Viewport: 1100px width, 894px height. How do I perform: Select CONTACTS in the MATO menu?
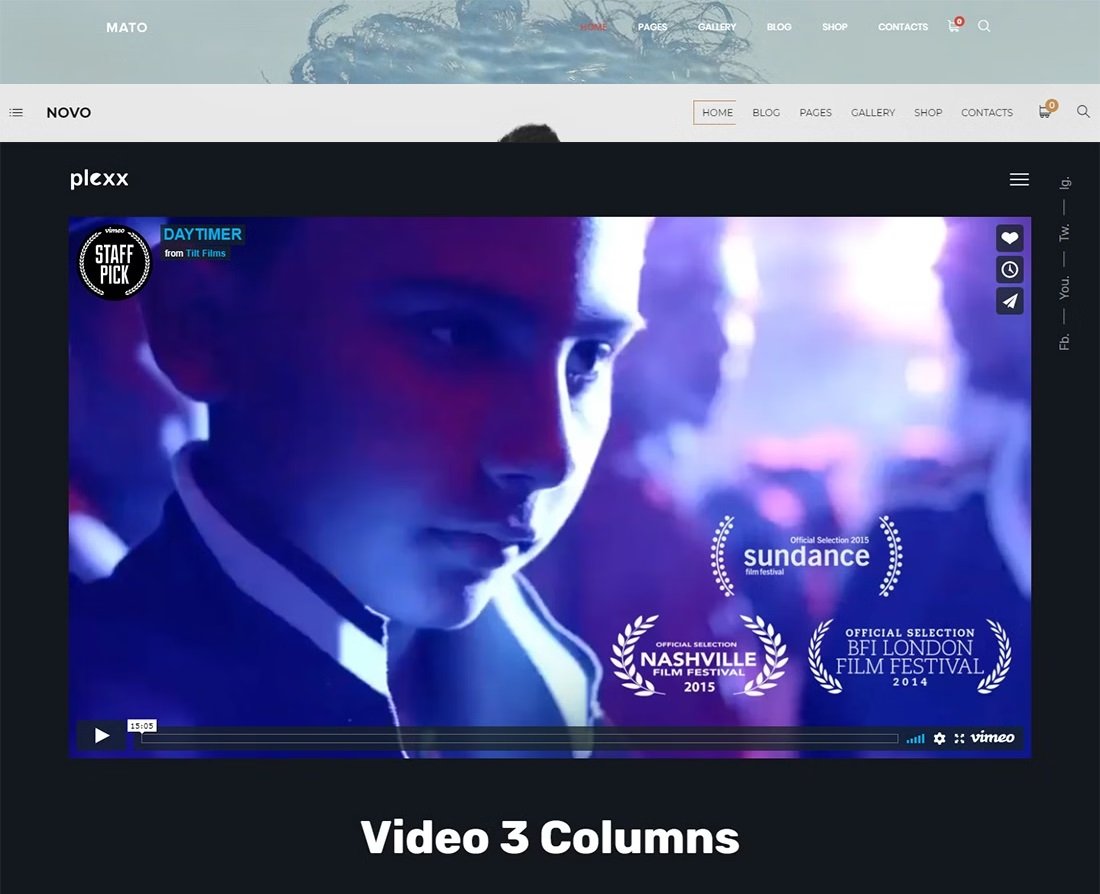[903, 27]
